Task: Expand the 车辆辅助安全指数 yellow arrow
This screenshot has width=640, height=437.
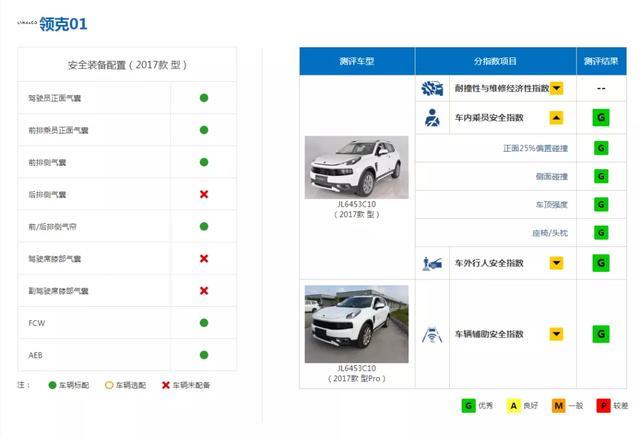Action: pos(556,334)
